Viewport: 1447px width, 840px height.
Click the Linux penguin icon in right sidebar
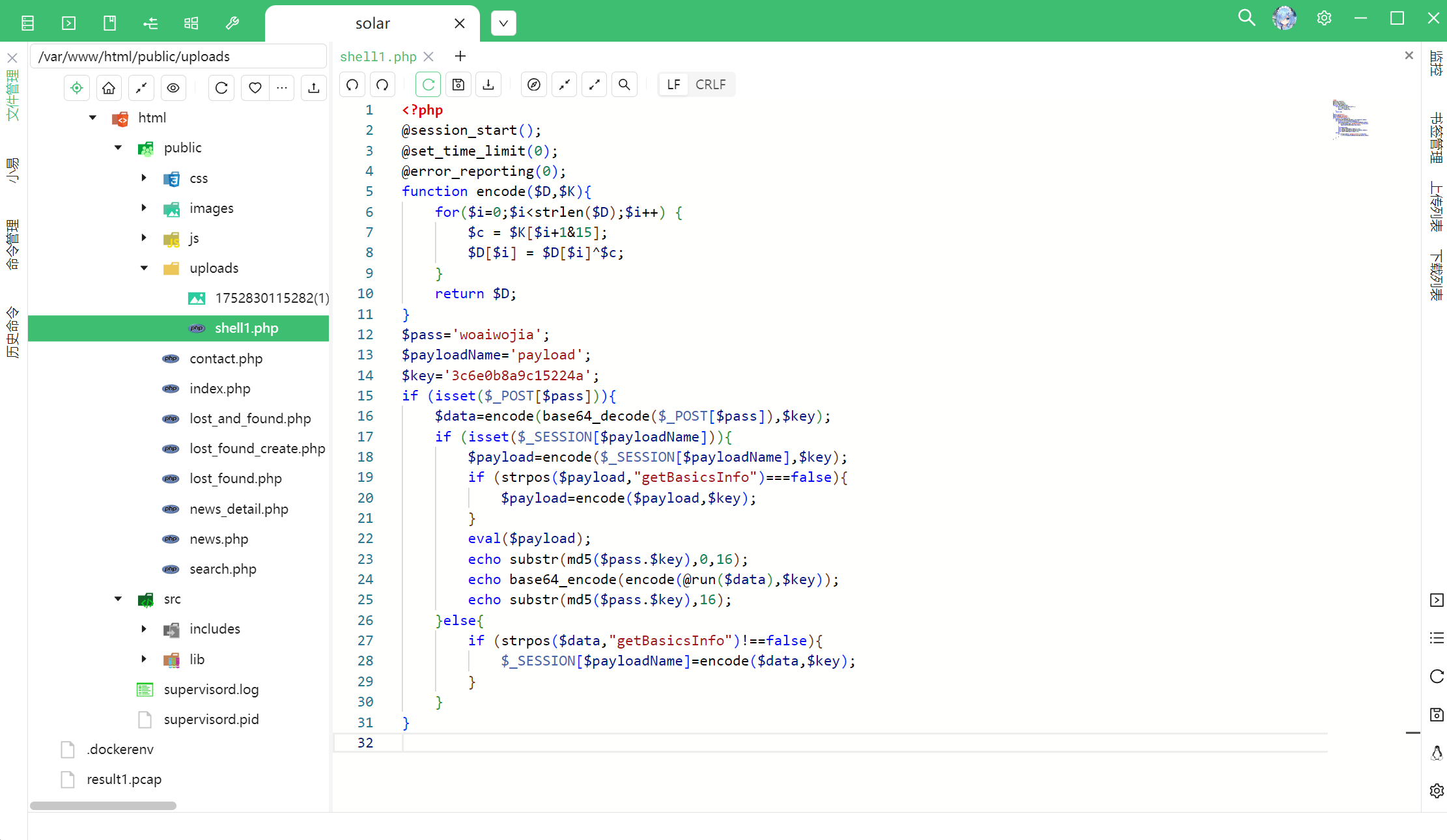1437,753
